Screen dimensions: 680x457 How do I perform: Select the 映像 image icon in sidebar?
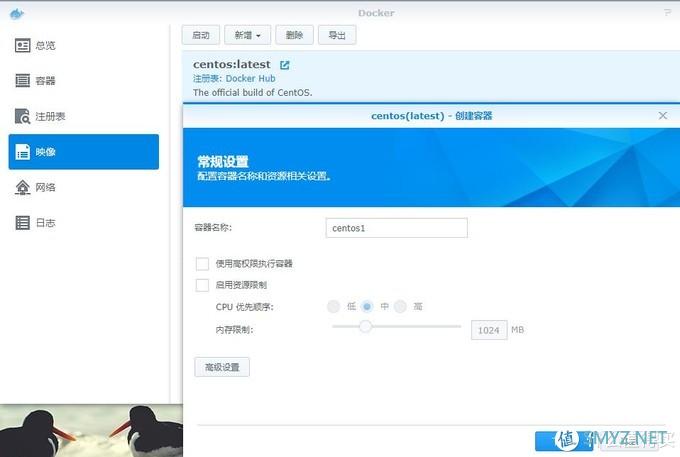coord(23,152)
